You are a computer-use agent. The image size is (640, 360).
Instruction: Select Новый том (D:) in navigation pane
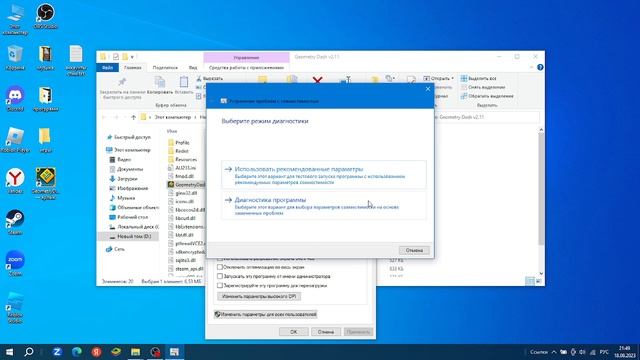tap(130, 236)
